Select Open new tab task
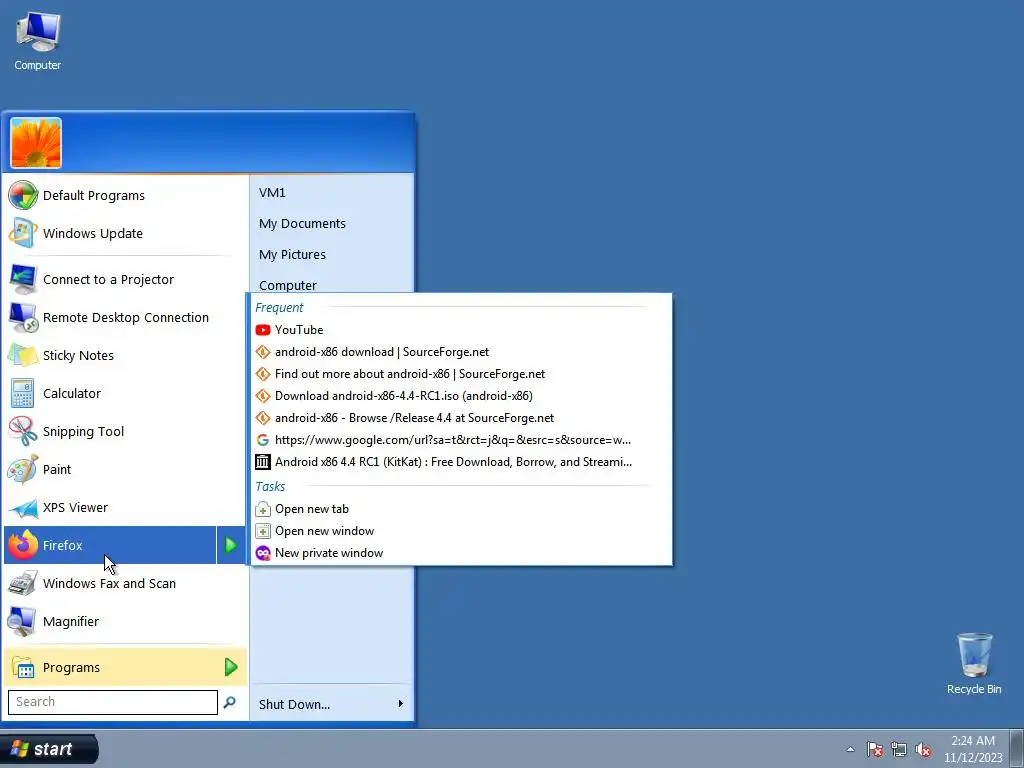1024x768 pixels. coord(461,509)
